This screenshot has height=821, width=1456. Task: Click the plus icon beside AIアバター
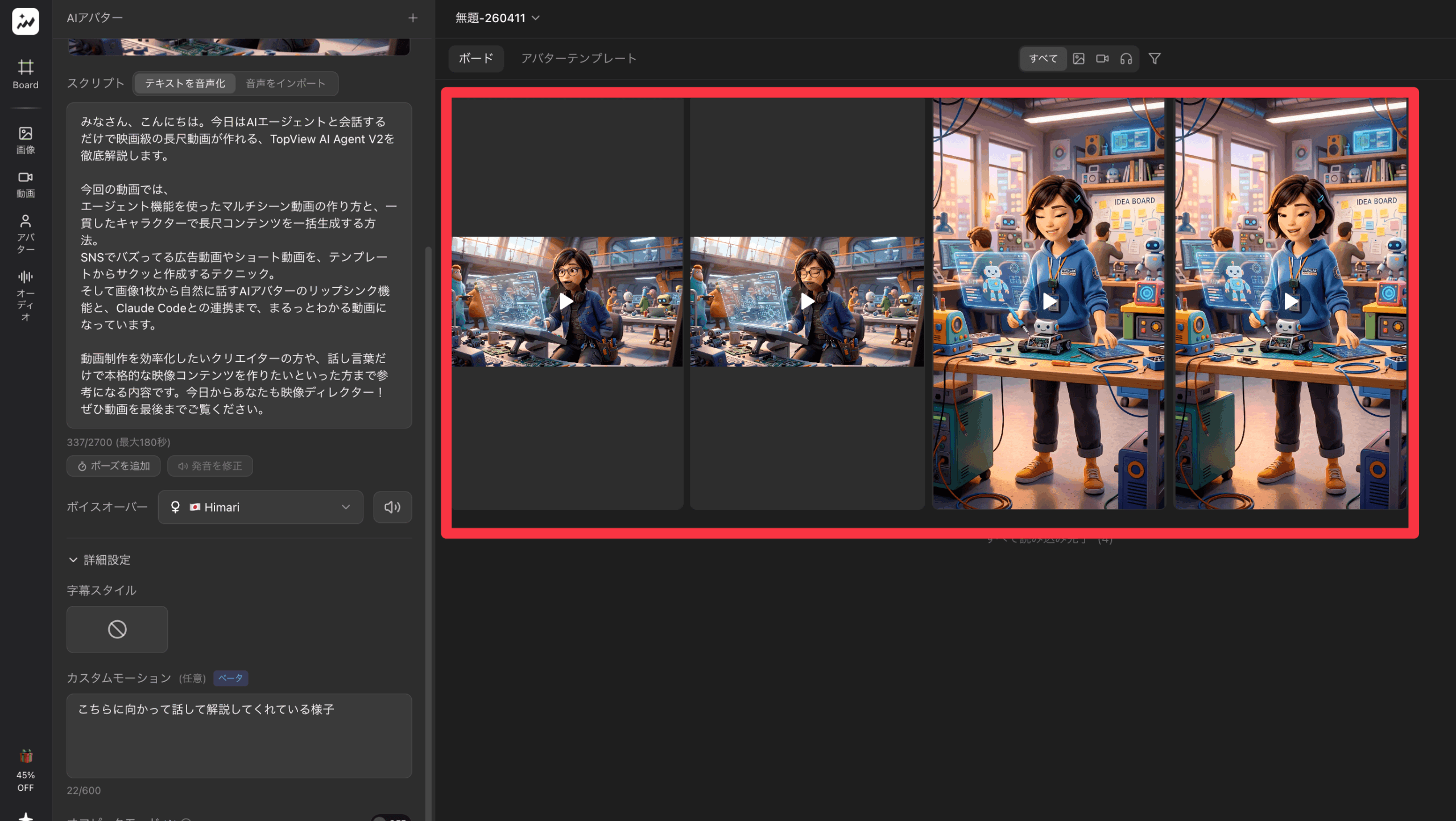click(x=413, y=18)
